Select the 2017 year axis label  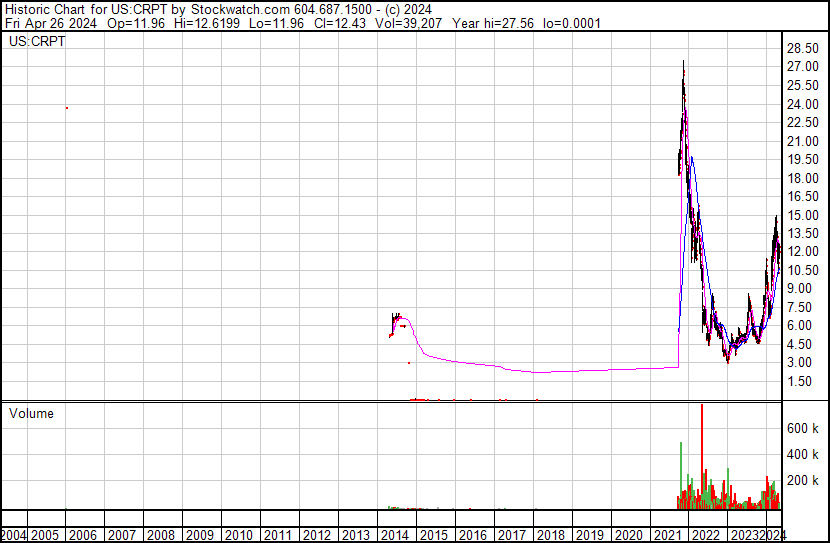tap(512, 535)
